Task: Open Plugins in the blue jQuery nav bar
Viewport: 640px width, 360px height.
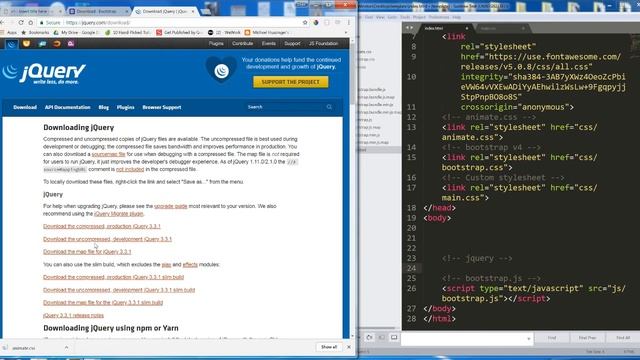Action: pos(126,107)
